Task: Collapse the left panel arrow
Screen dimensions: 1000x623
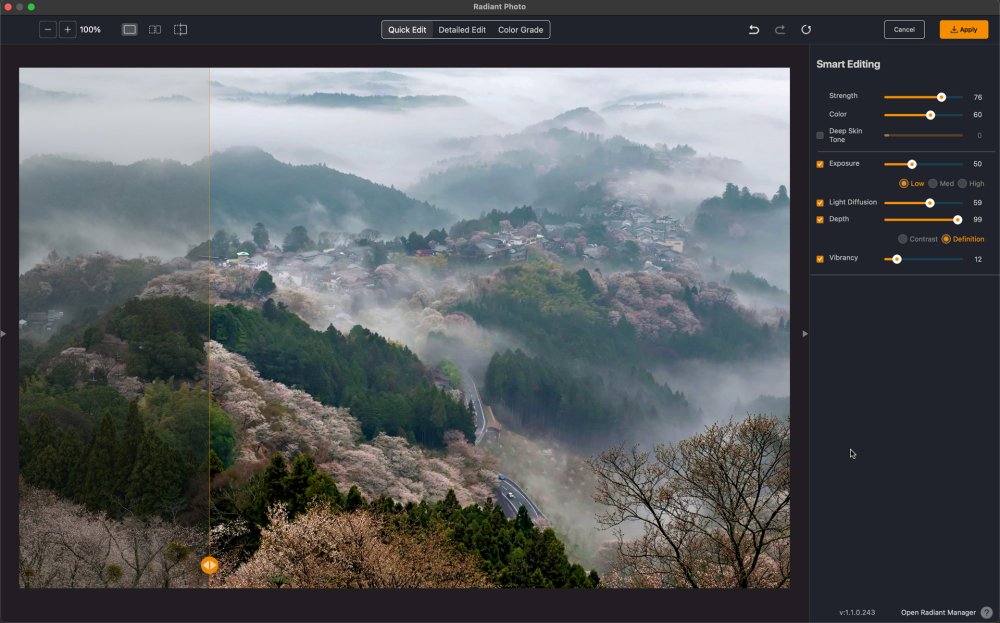Action: coord(3,333)
